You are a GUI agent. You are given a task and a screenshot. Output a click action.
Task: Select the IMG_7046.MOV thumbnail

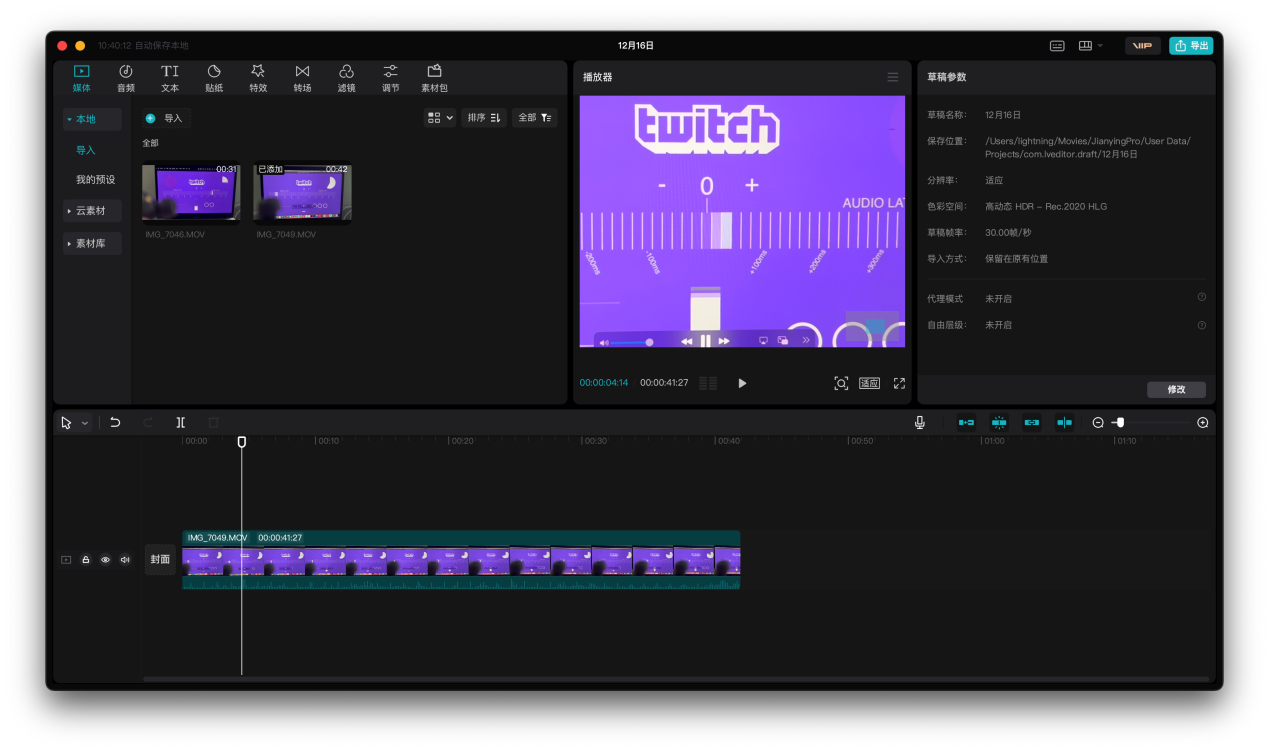pyautogui.click(x=191, y=193)
